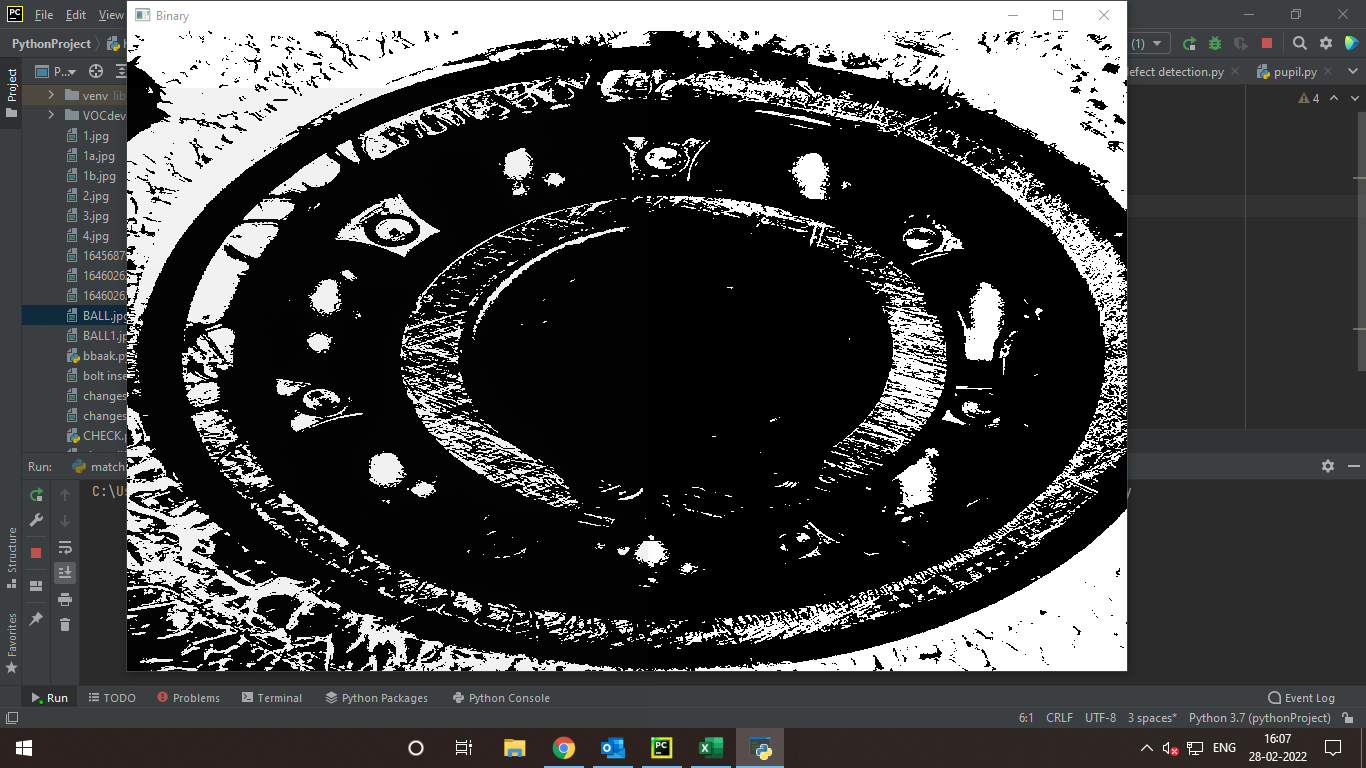Click the colorful Code With Me icon

pos(1352,44)
